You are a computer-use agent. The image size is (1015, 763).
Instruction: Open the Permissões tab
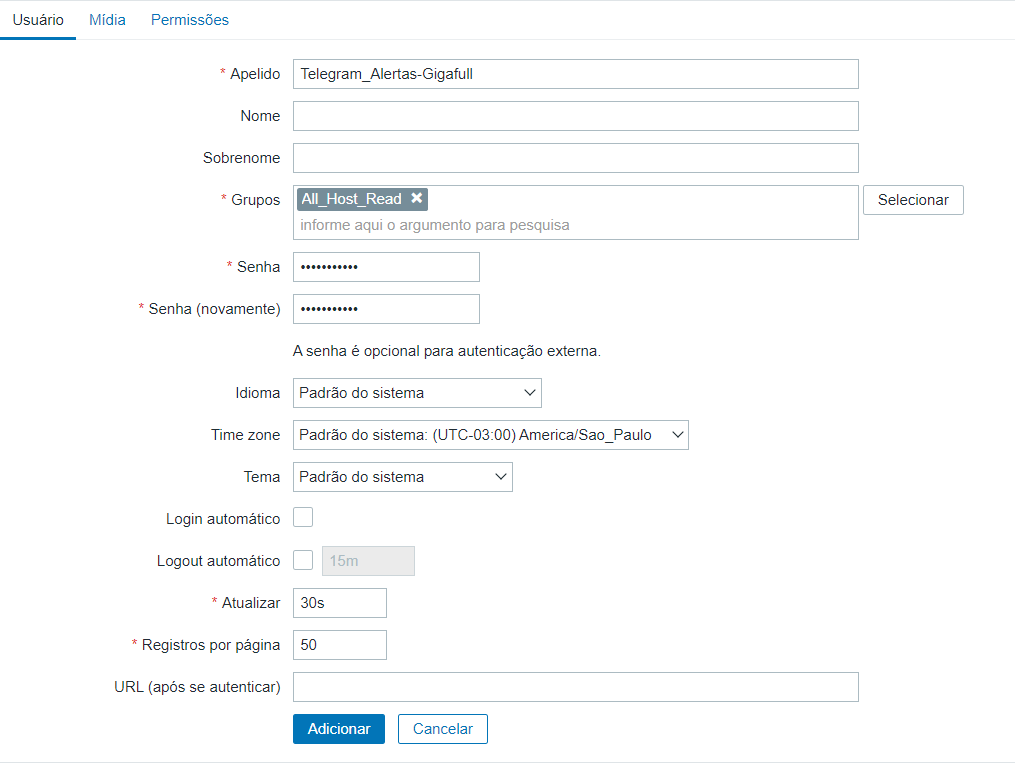pos(190,20)
